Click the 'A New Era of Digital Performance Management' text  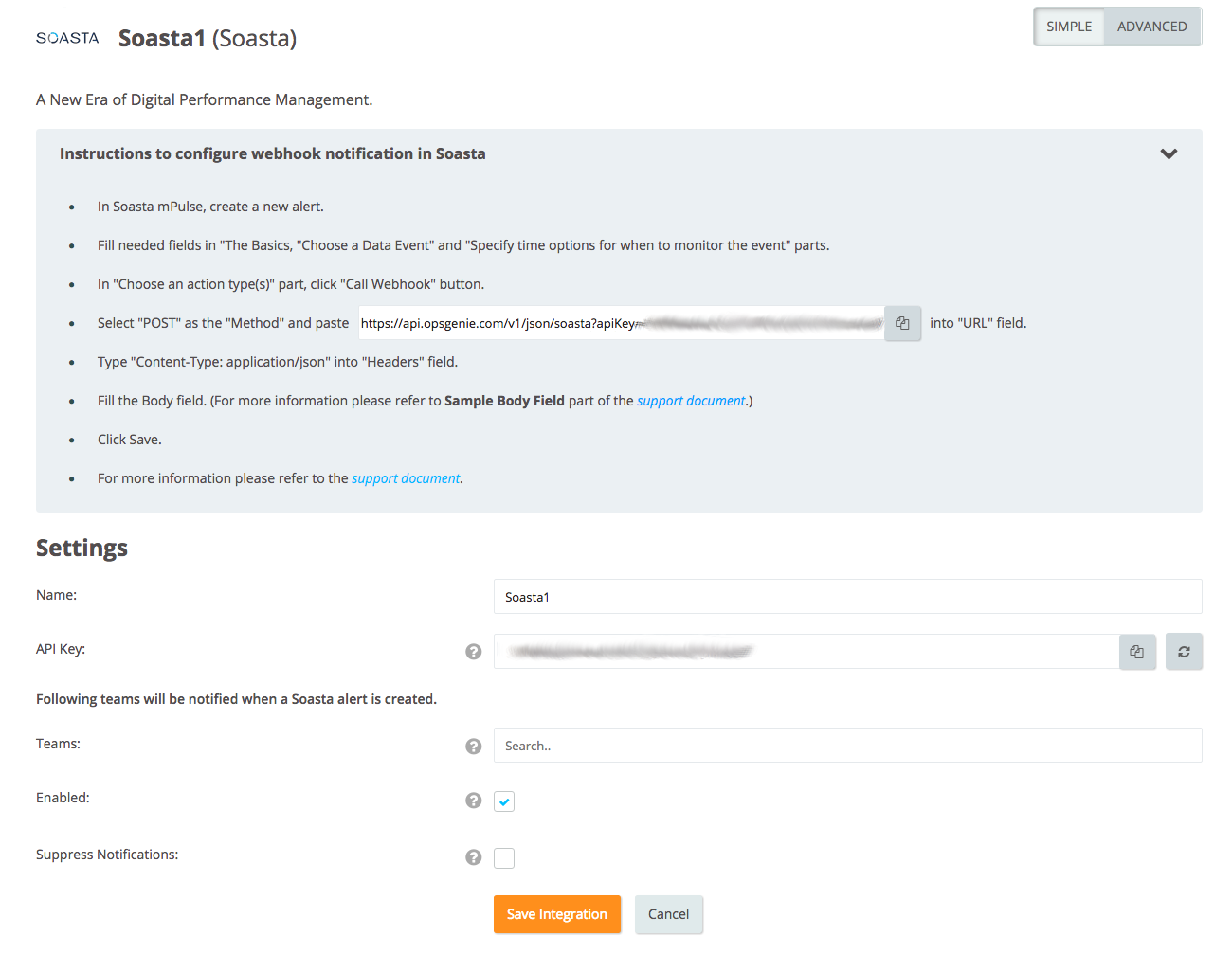205,99
